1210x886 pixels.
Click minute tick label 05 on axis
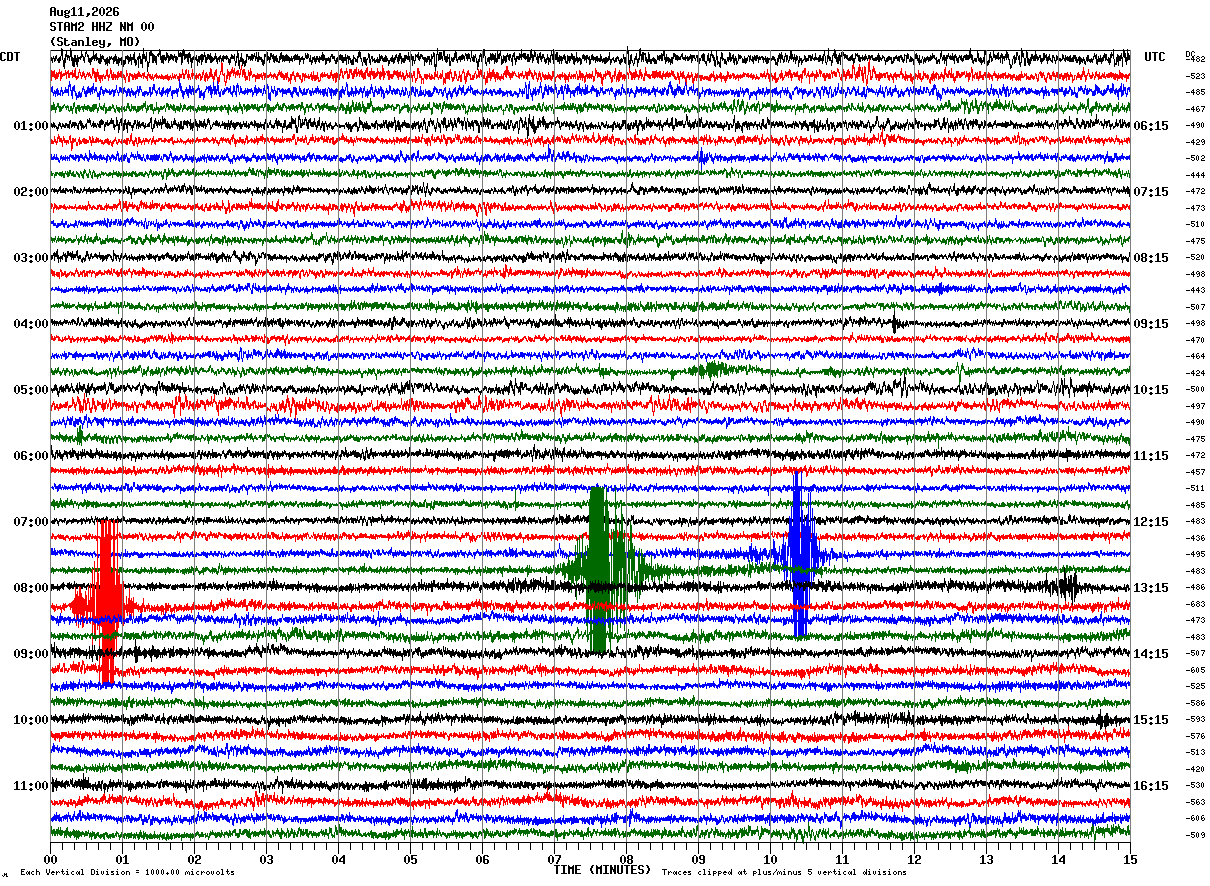(410, 860)
